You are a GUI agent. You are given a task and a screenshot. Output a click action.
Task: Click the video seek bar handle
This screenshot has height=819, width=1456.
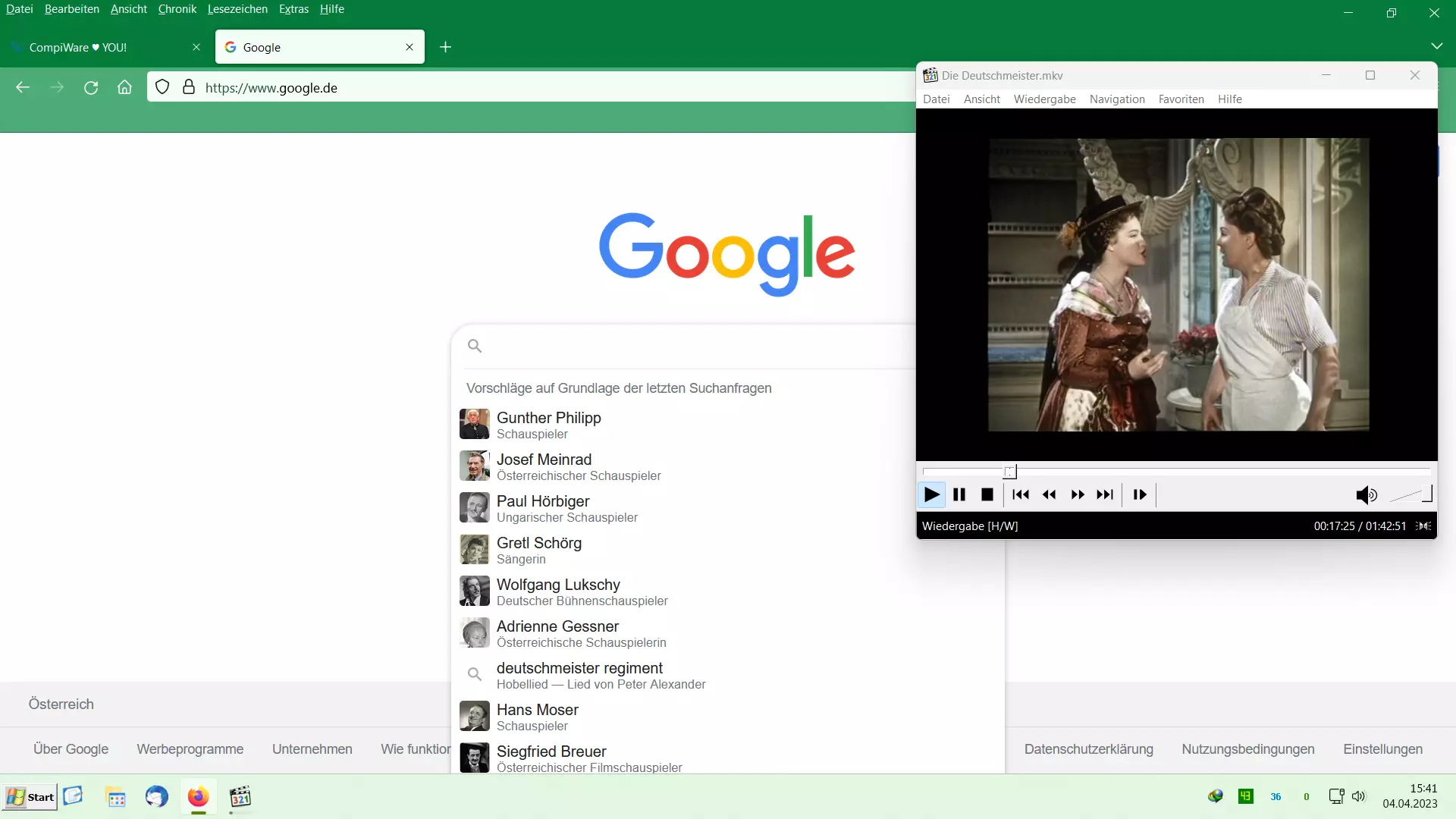[x=1010, y=472]
